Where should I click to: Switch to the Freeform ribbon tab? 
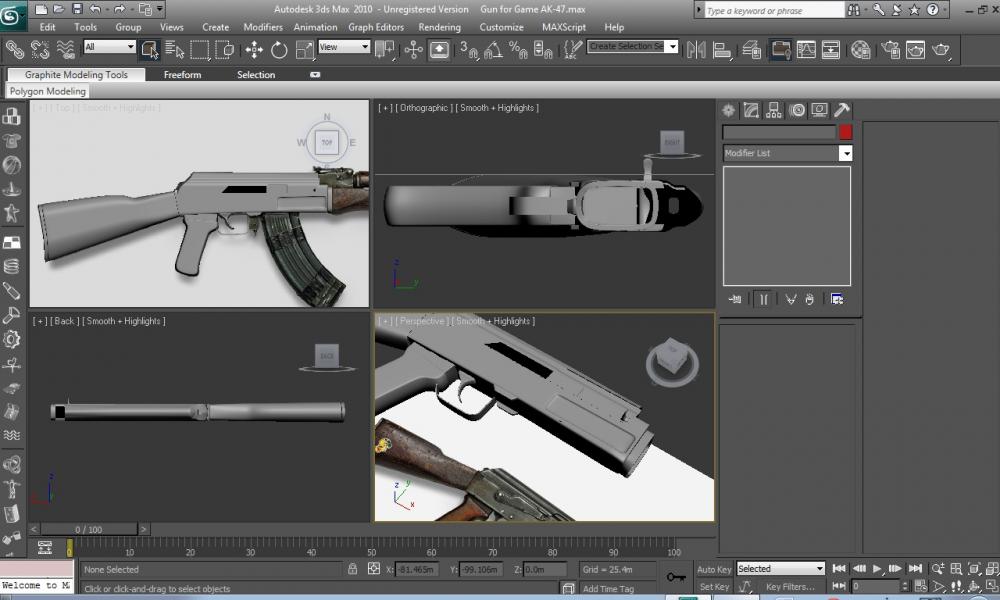[182, 75]
